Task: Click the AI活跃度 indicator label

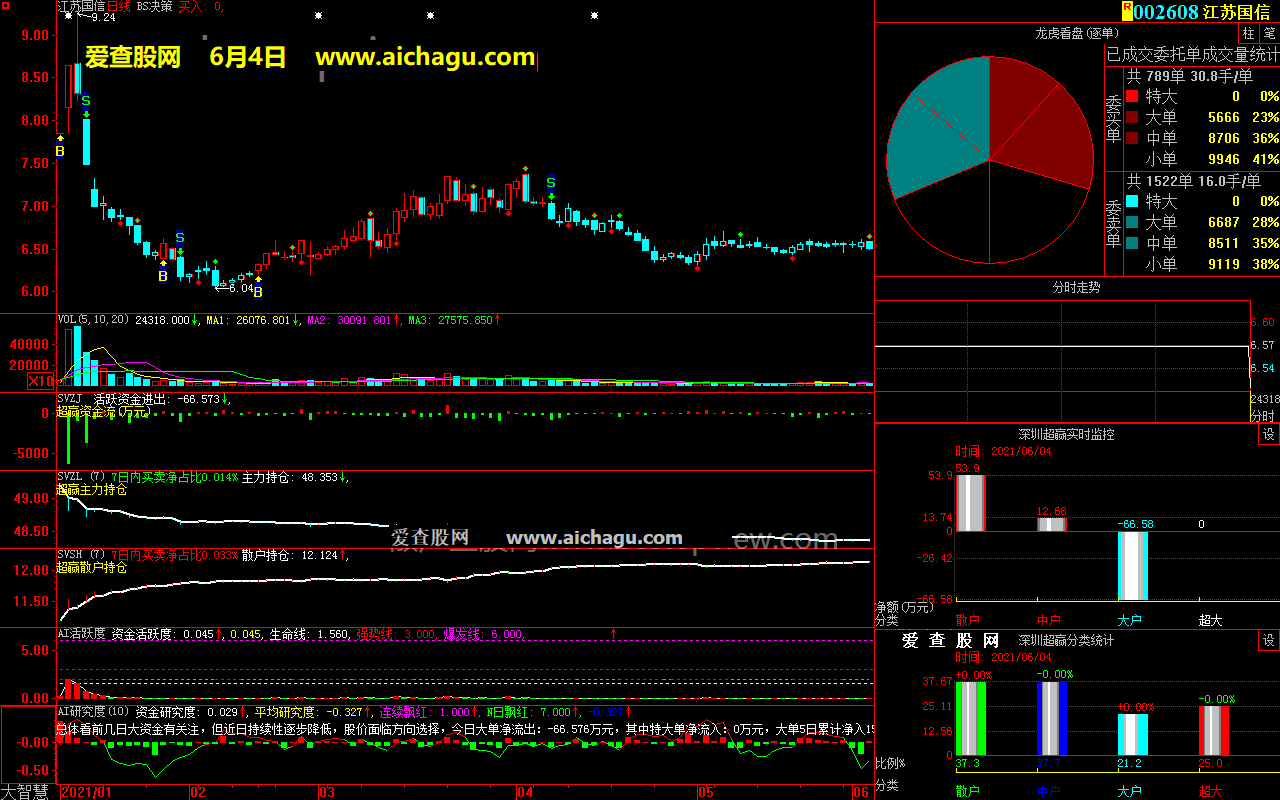Action: pos(81,634)
